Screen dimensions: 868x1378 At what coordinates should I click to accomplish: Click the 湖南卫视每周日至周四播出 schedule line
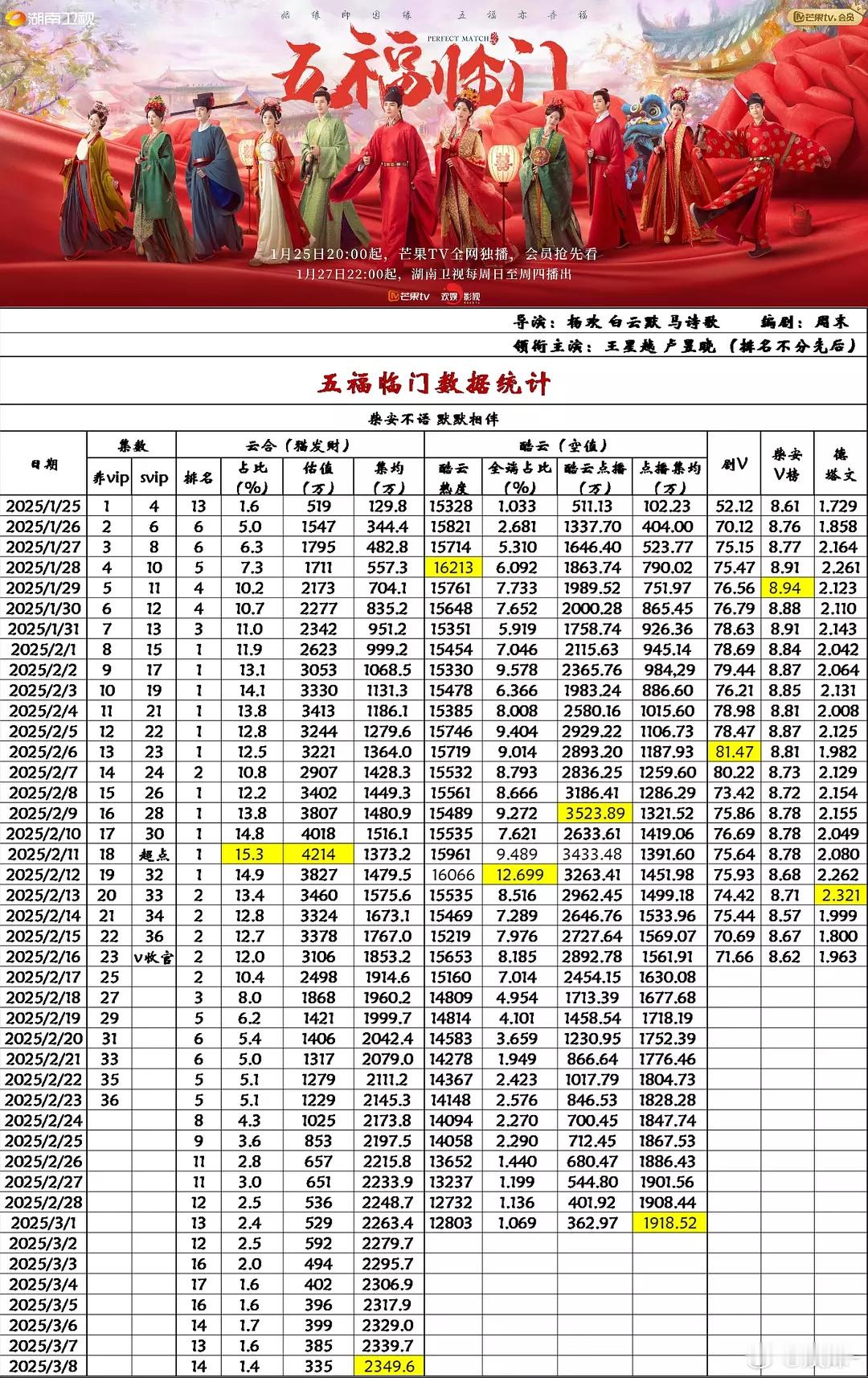[434, 274]
